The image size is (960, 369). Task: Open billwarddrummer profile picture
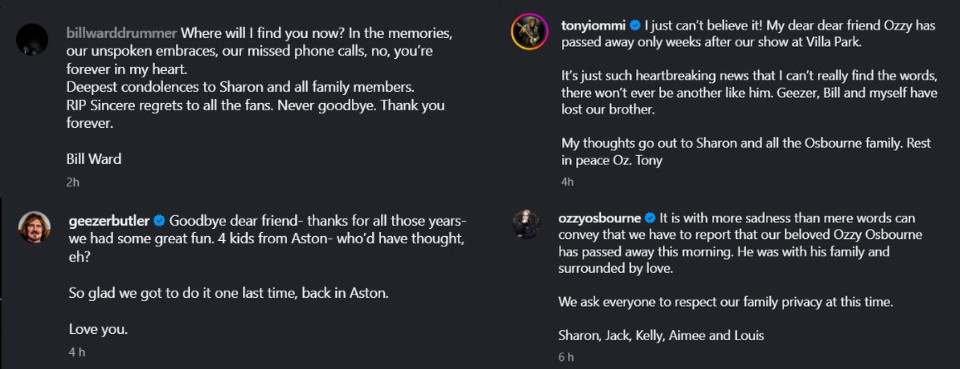(x=32, y=40)
